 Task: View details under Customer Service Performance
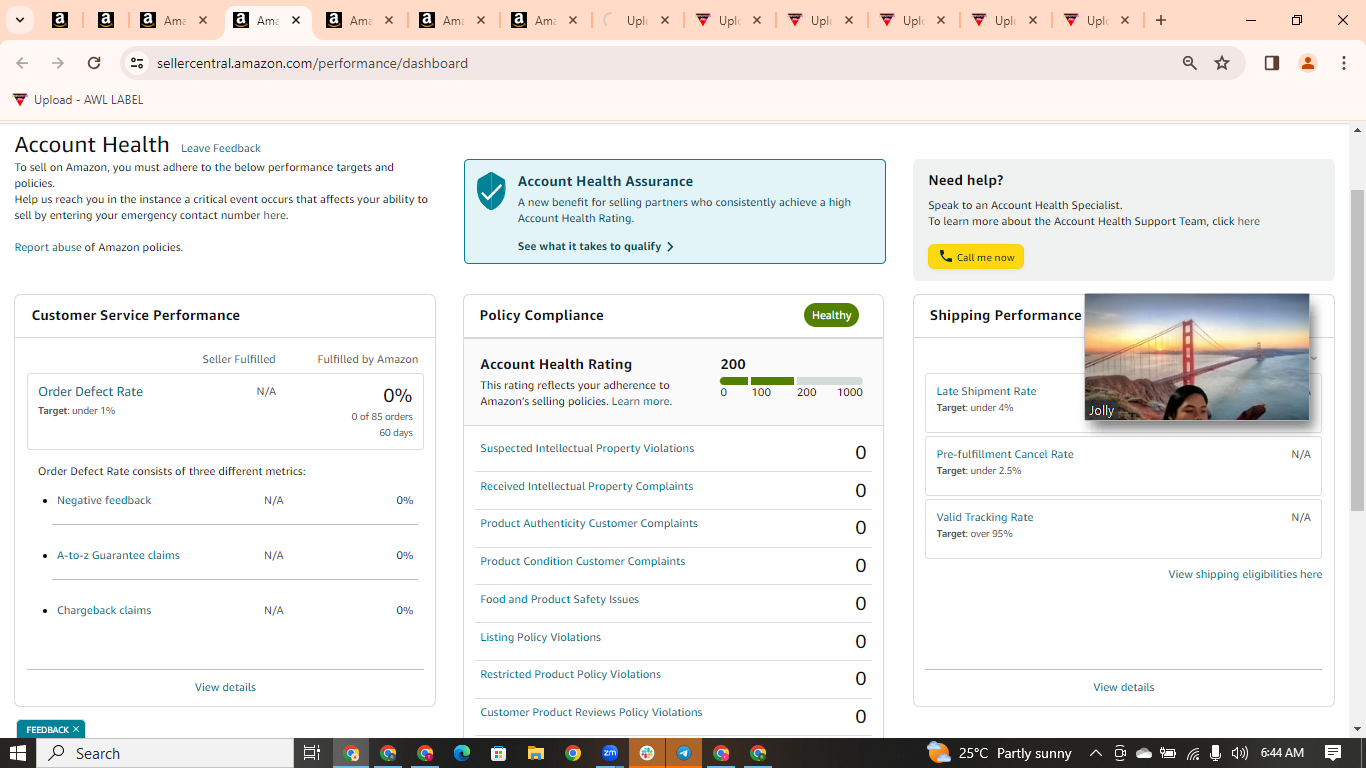click(x=225, y=687)
